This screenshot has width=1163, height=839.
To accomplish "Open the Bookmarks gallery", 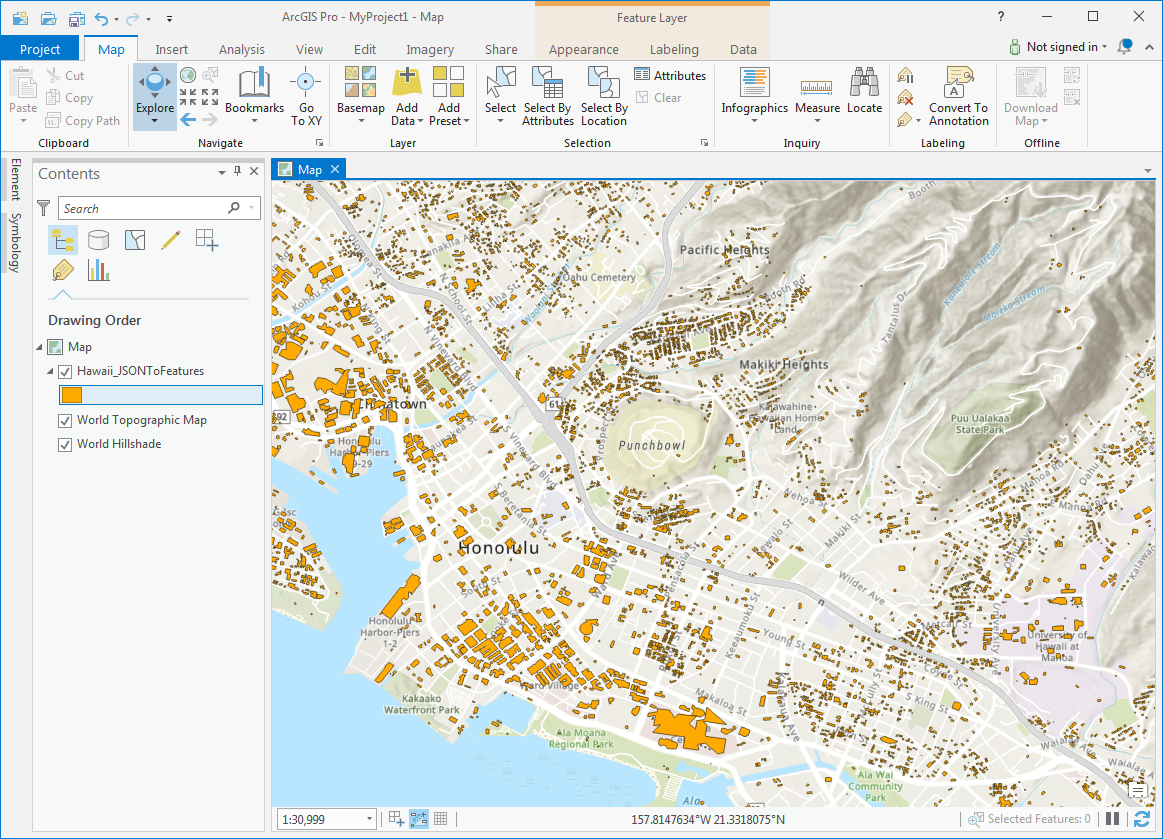I will coord(254,95).
